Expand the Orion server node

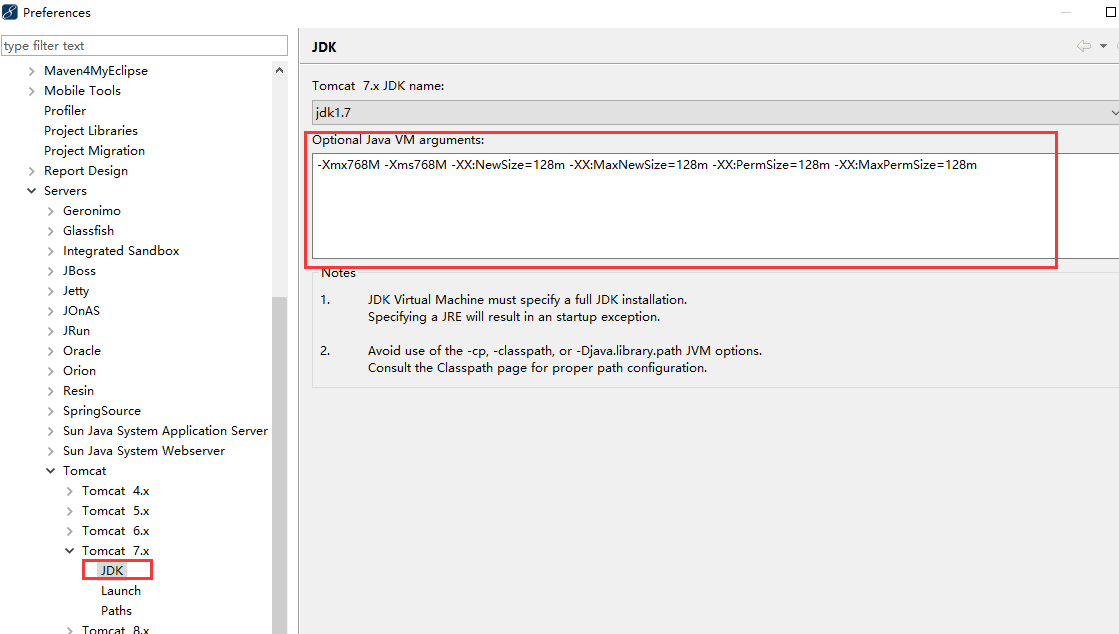click(x=50, y=371)
